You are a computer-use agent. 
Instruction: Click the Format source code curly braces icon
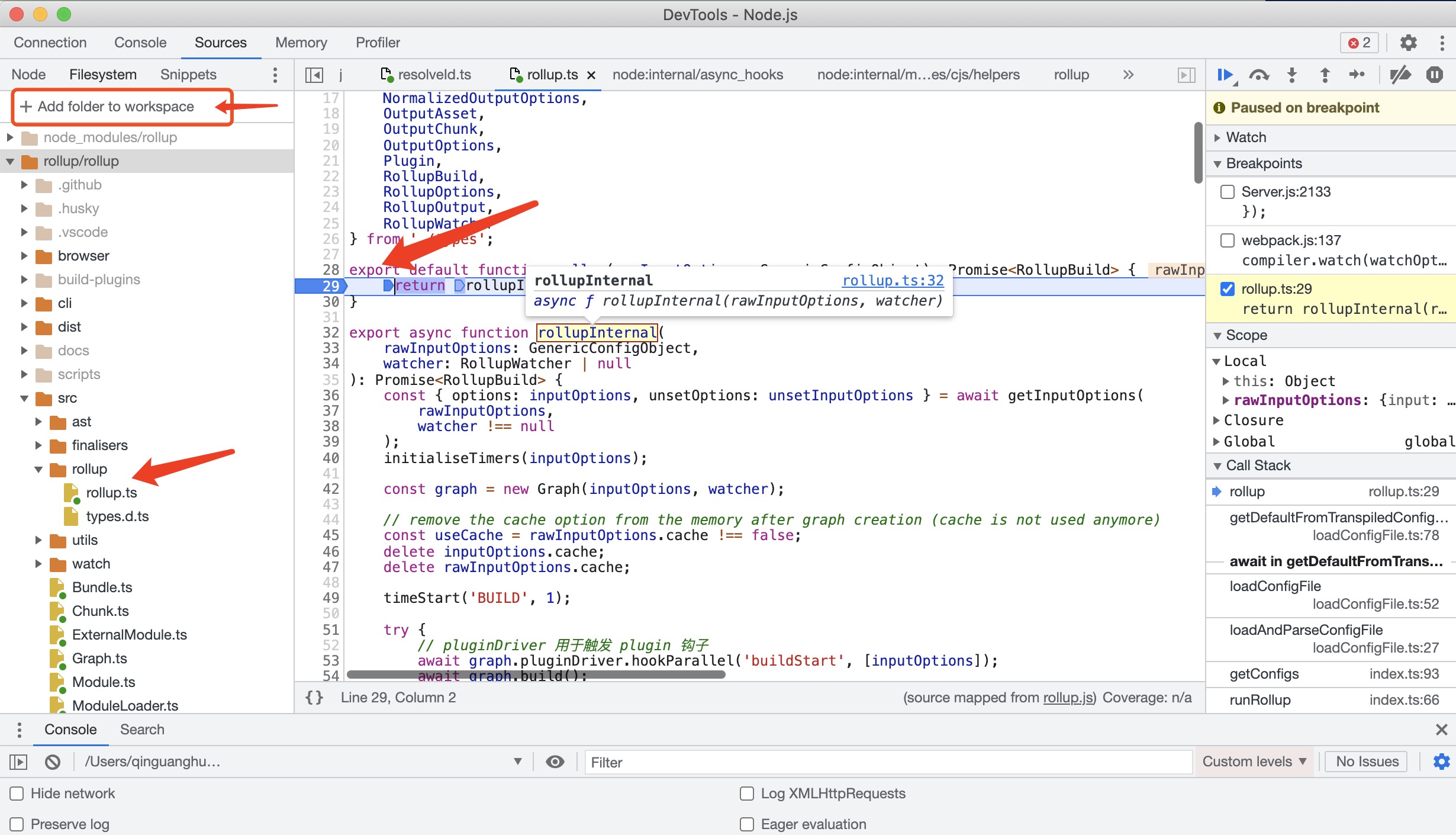(x=313, y=697)
